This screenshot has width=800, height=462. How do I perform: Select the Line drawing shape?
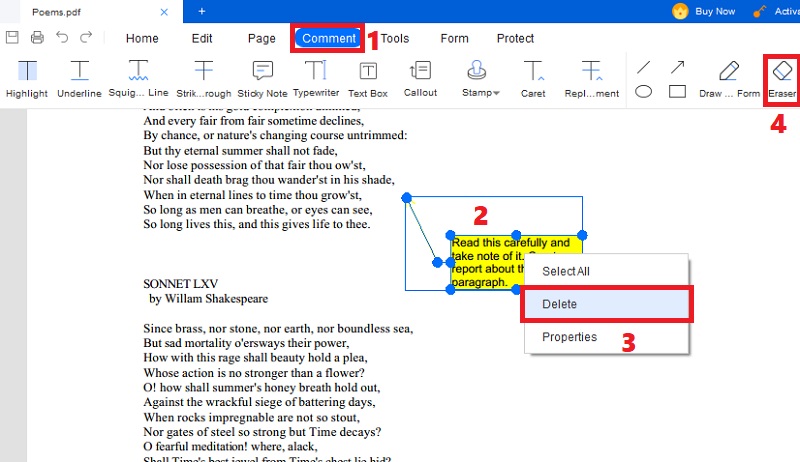pos(644,67)
